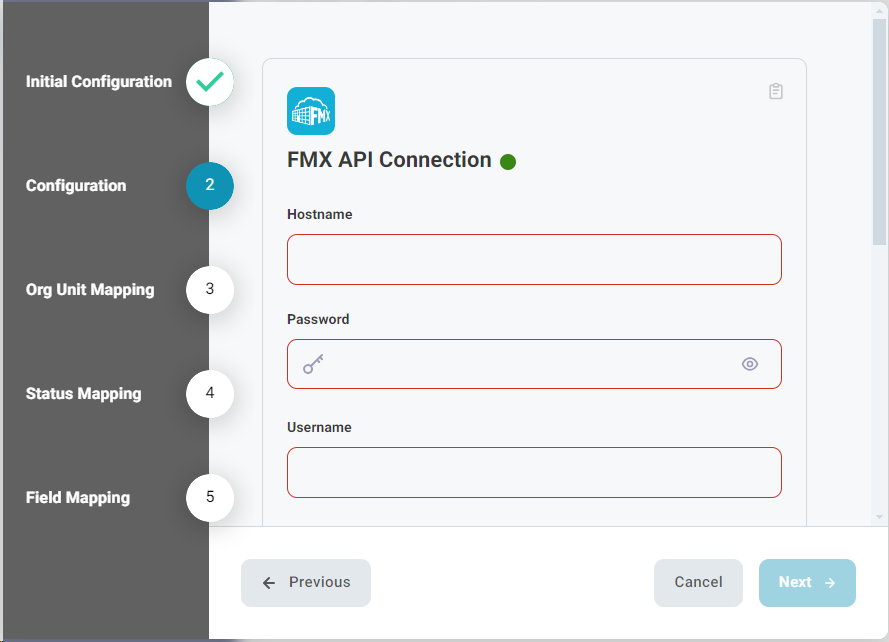
Task: Click the scrollbar down arrow
Action: 879,517
